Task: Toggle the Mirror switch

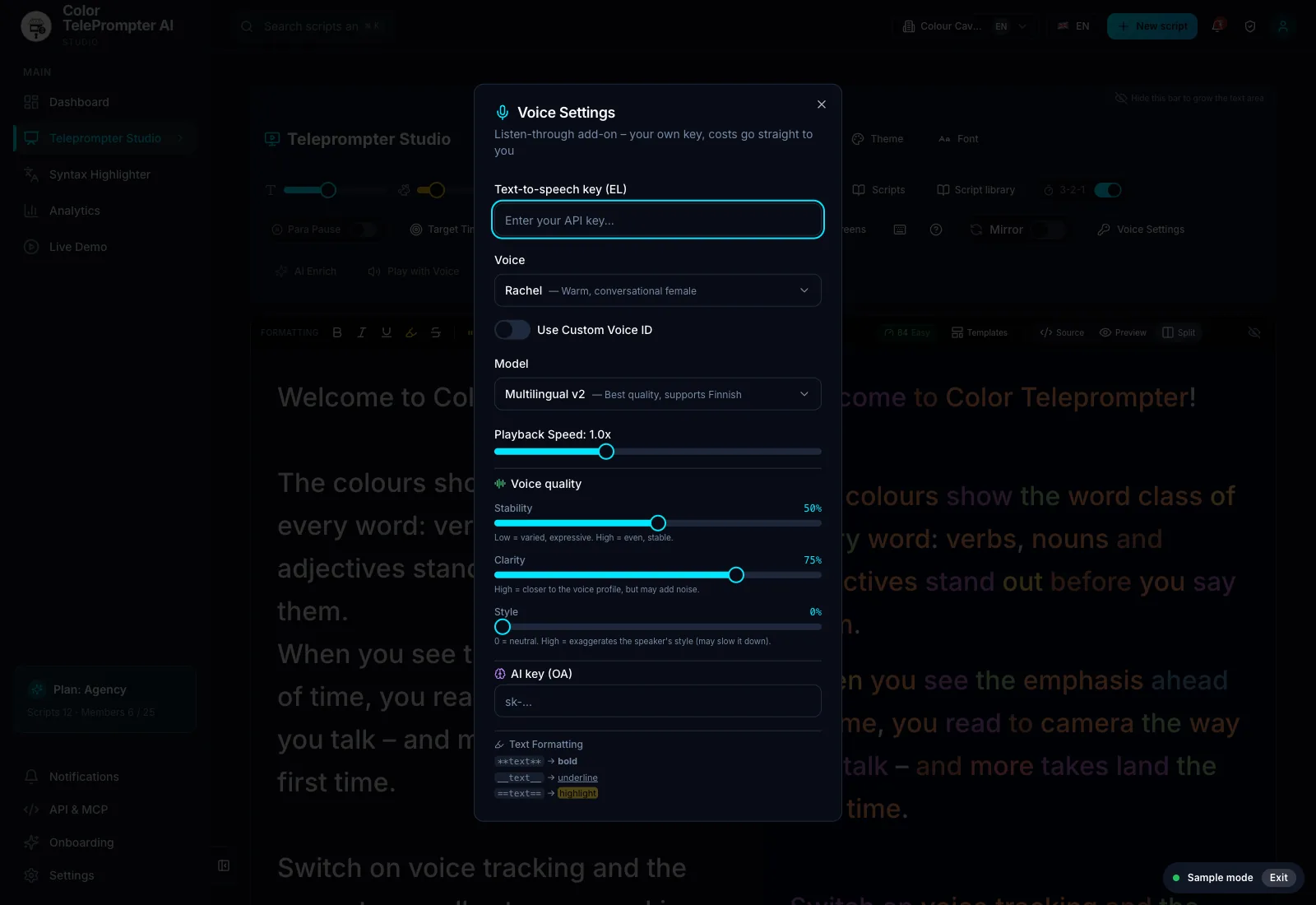Action: pyautogui.click(x=1047, y=230)
